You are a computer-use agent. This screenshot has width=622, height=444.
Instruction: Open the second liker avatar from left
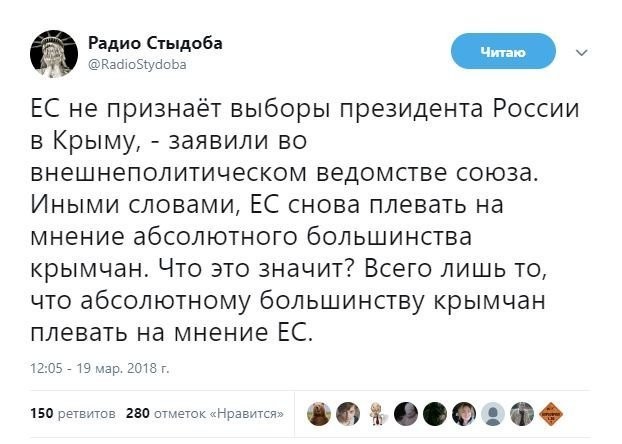pyautogui.click(x=349, y=412)
